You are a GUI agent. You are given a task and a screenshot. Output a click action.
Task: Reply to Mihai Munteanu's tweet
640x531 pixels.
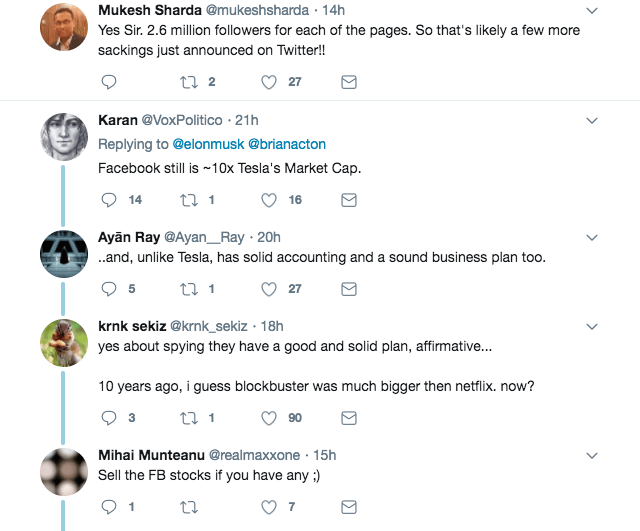[110, 507]
